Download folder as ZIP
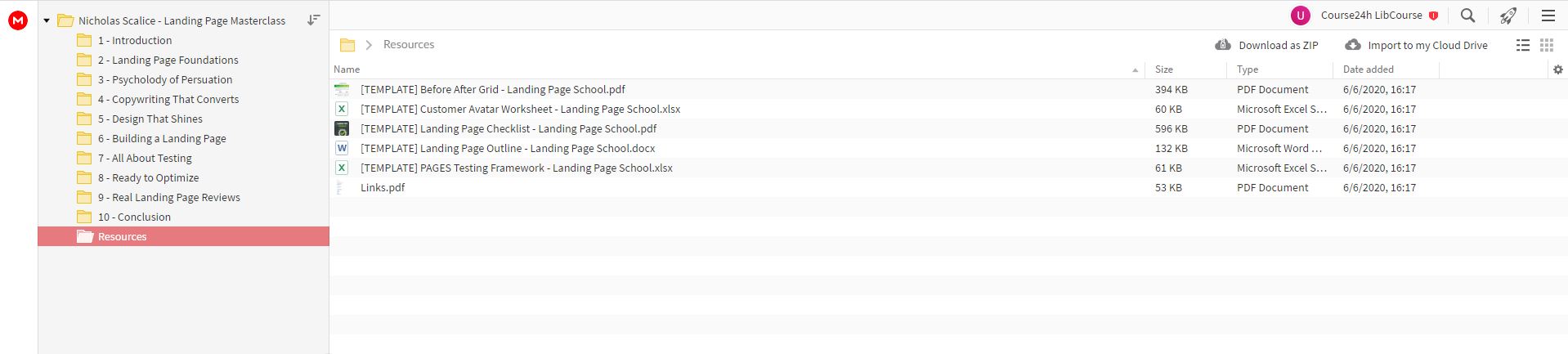Image resolution: width=1568 pixels, height=354 pixels. tap(1267, 45)
